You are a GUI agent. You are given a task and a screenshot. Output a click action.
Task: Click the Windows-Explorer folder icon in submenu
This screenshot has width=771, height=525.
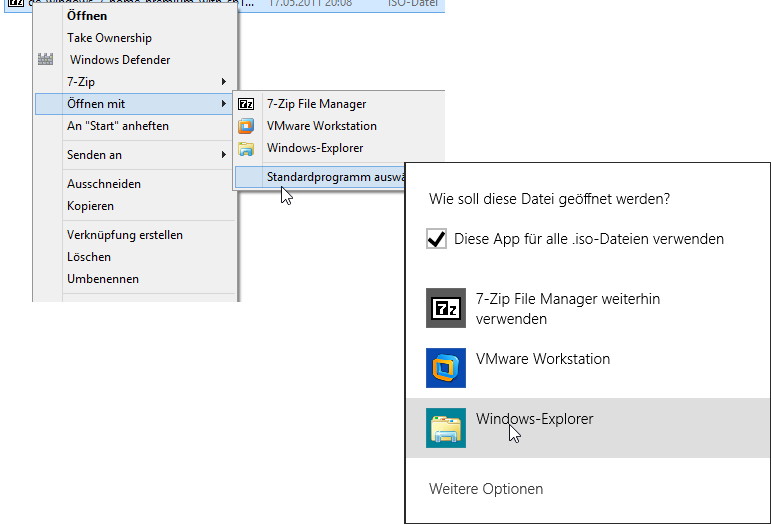(x=246, y=148)
